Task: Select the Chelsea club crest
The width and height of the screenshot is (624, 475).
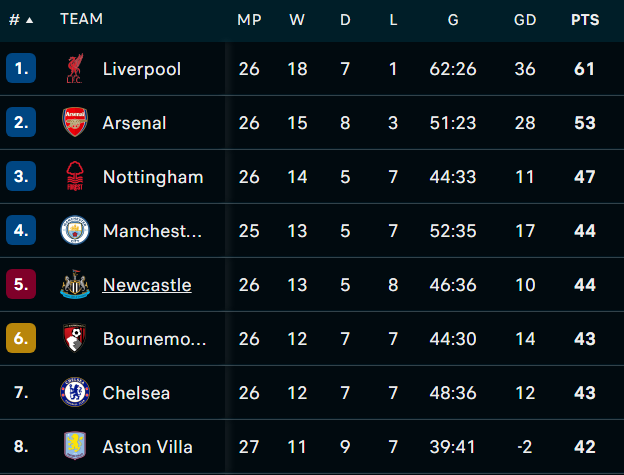Action: click(x=75, y=392)
